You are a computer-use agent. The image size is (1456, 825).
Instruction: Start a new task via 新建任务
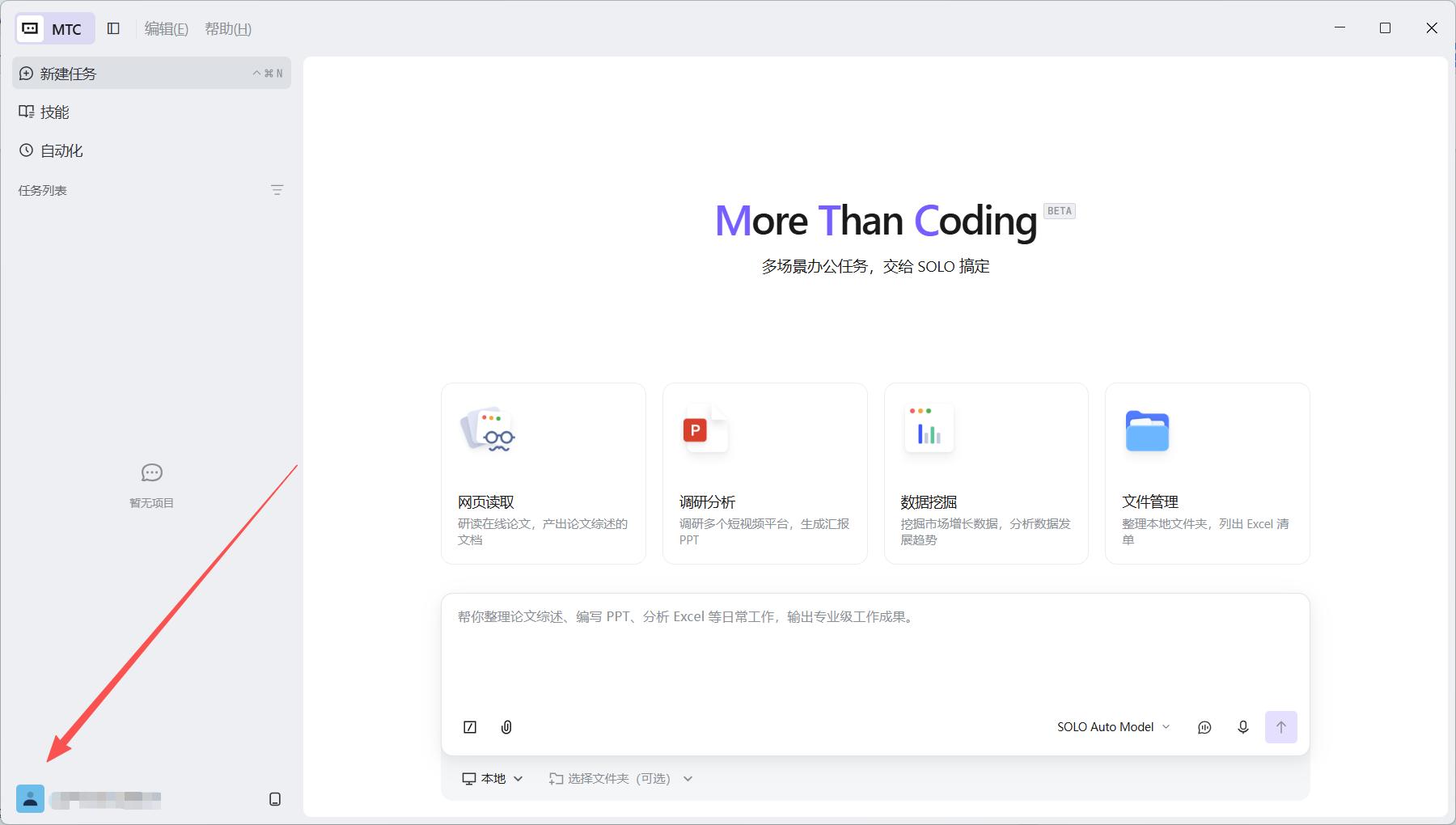[151, 74]
